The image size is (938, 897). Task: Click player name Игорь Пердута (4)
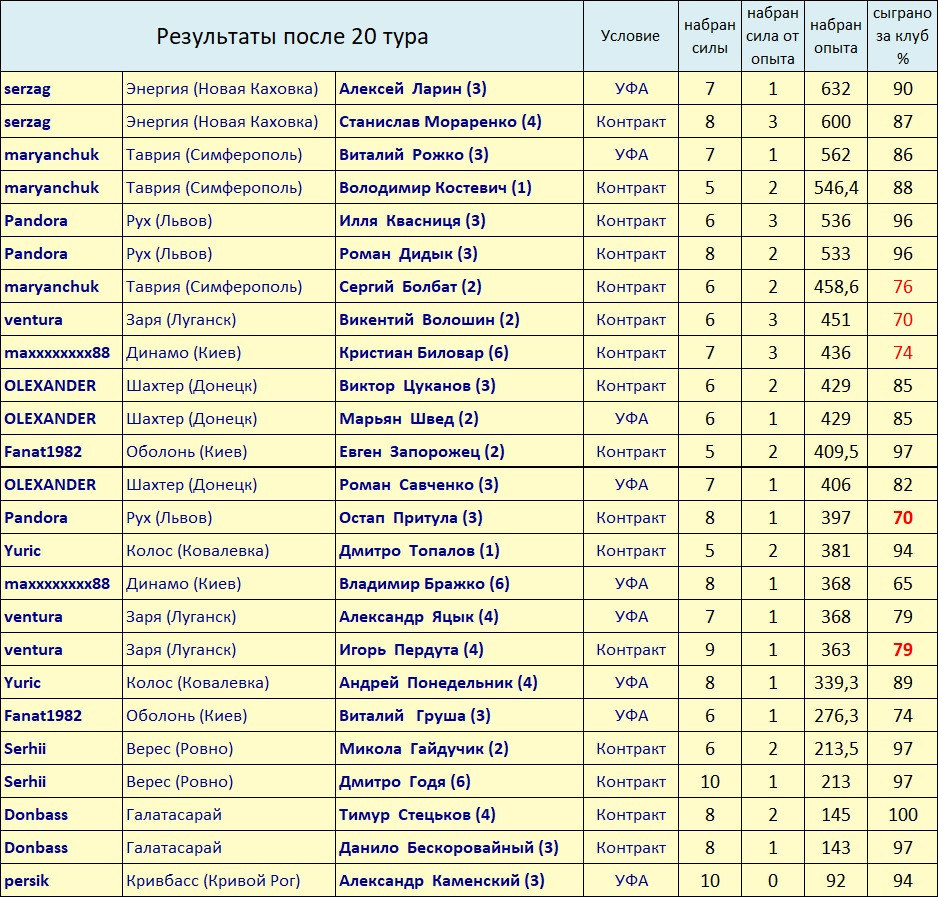point(411,649)
